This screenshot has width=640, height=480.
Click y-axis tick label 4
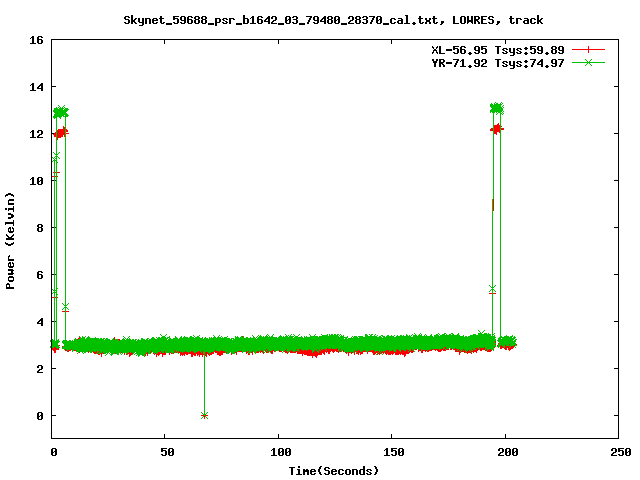tap(40, 322)
